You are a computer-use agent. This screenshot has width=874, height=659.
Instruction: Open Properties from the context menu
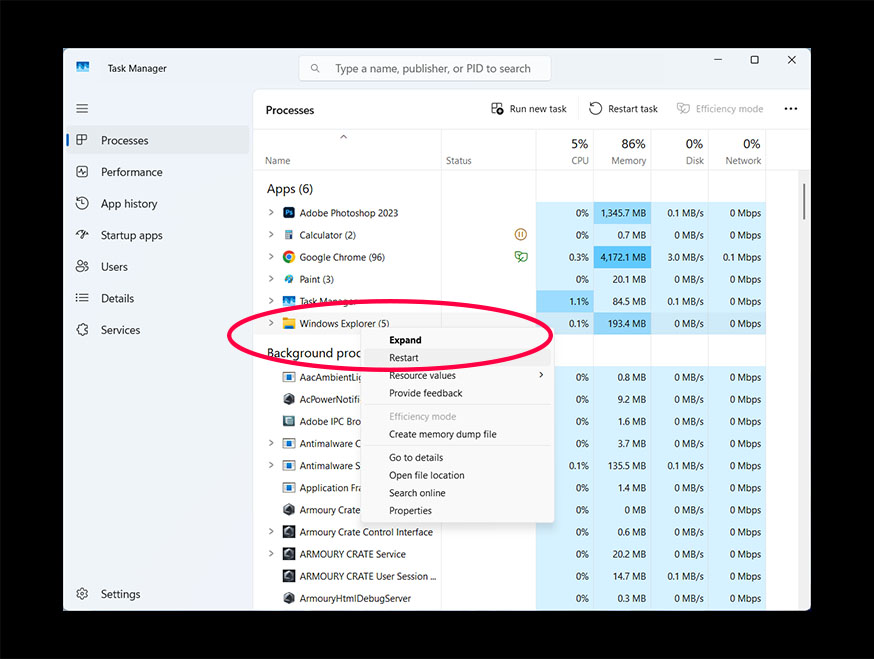[457, 511]
